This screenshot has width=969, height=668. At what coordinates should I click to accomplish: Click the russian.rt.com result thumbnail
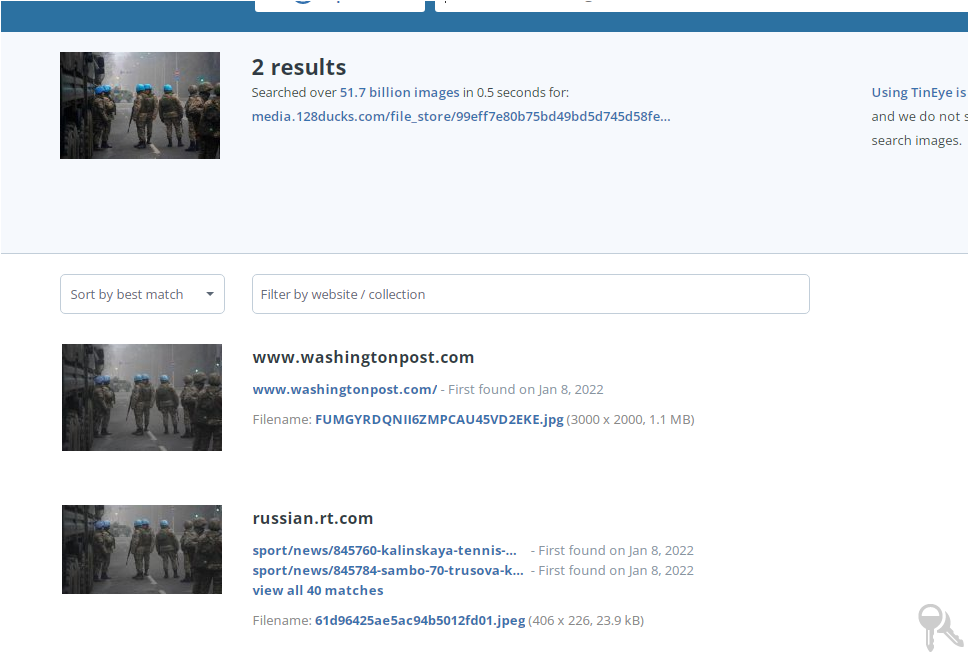tap(142, 549)
